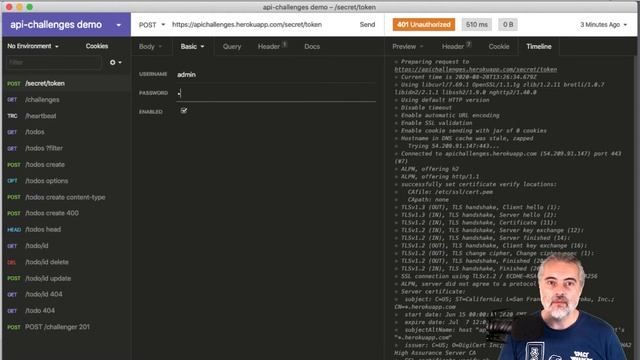Click 'Using default HTTP version' timeline line

click(445, 100)
